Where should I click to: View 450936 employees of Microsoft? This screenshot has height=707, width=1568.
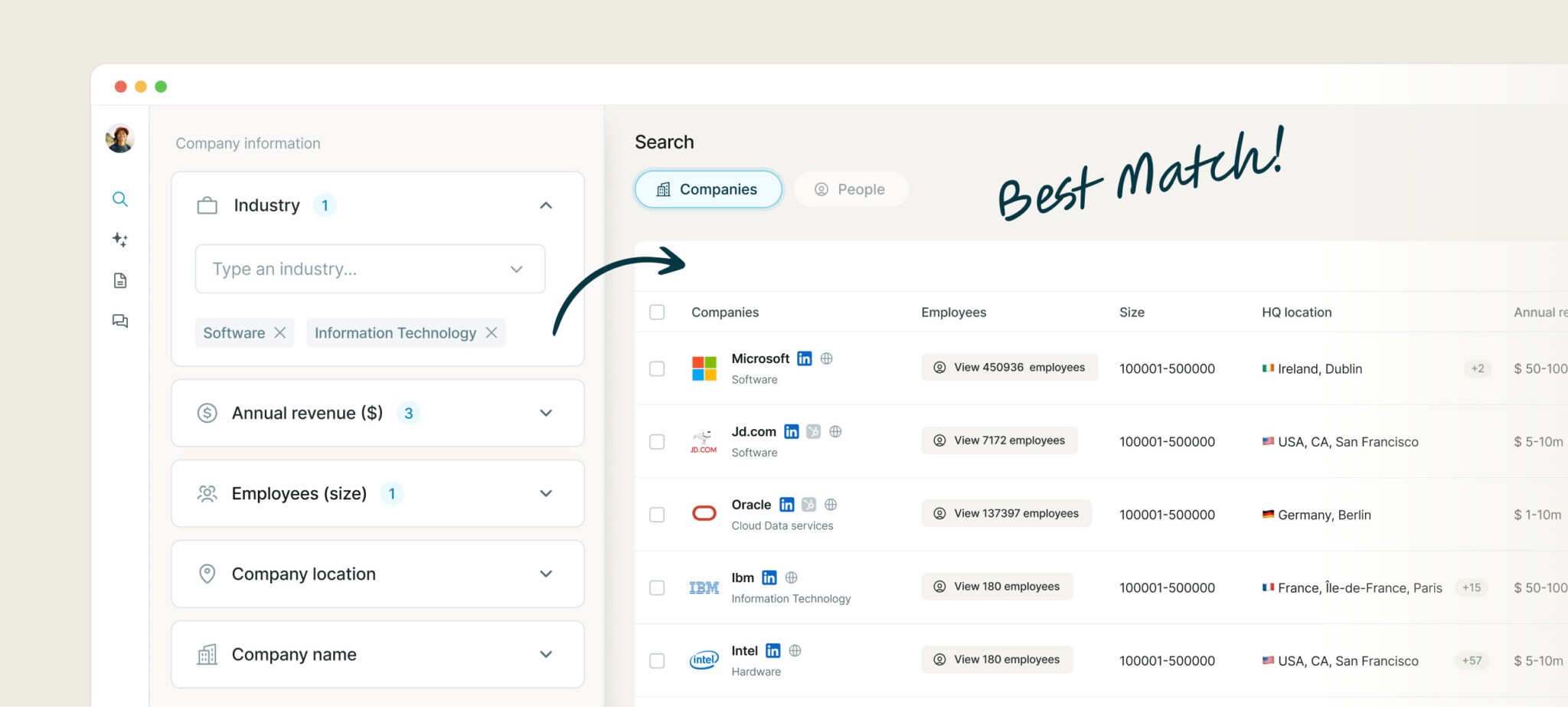click(1009, 368)
